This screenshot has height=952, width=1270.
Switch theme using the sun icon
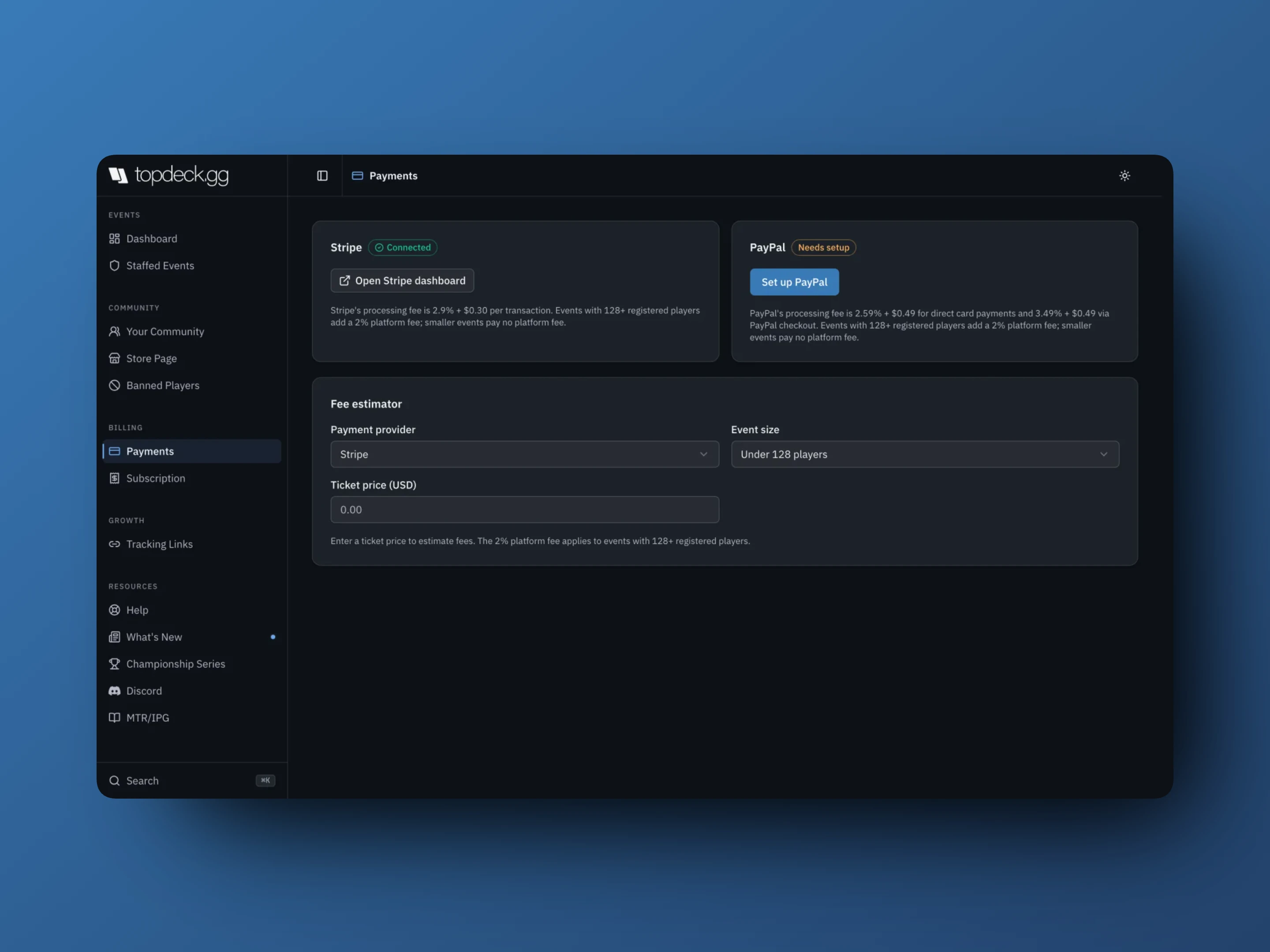pos(1124,175)
